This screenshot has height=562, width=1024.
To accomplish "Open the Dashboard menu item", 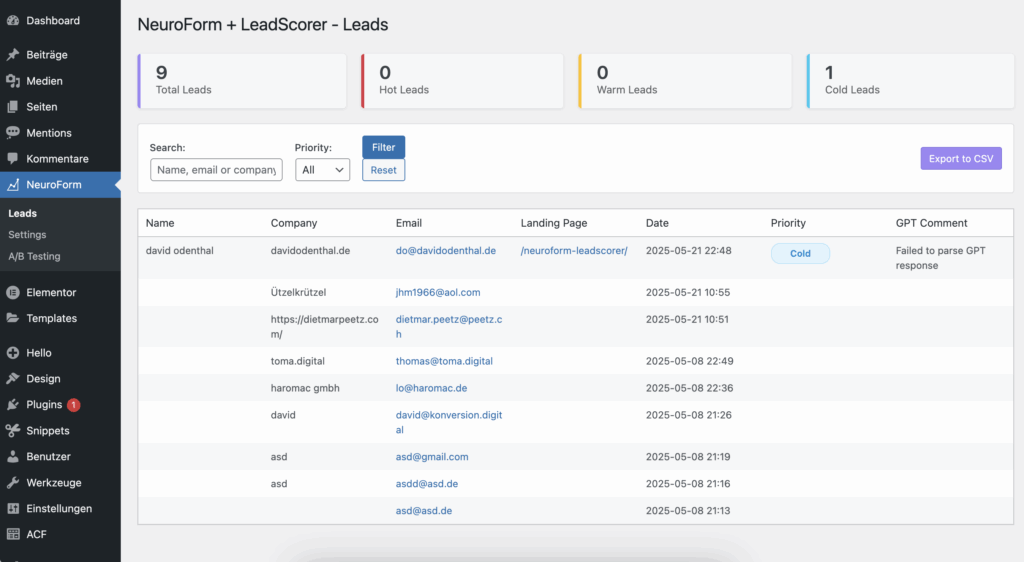I will point(60,20).
